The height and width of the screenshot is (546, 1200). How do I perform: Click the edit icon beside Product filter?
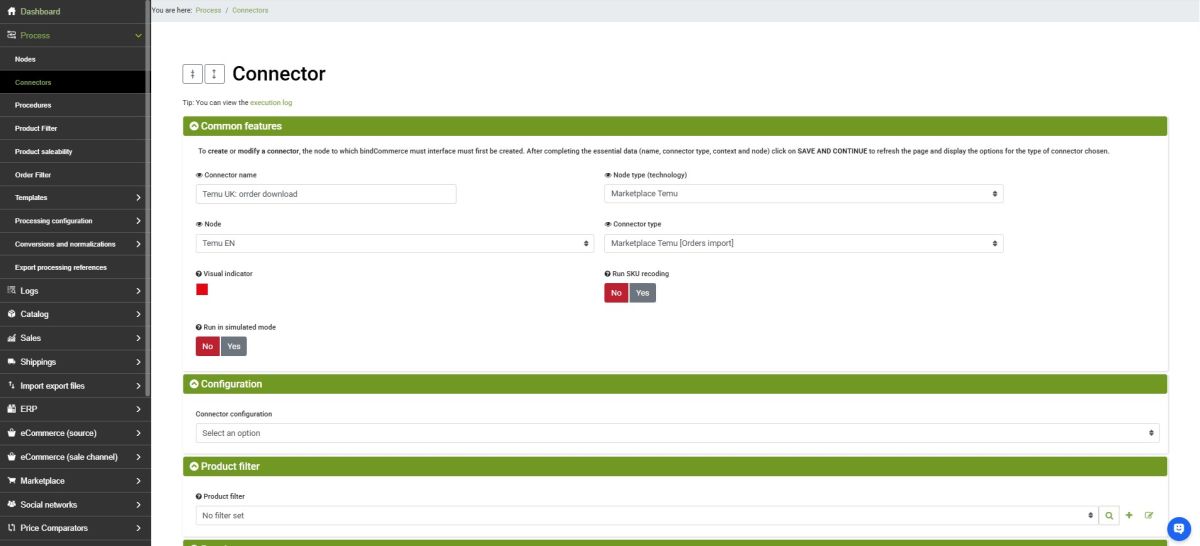(1149, 516)
